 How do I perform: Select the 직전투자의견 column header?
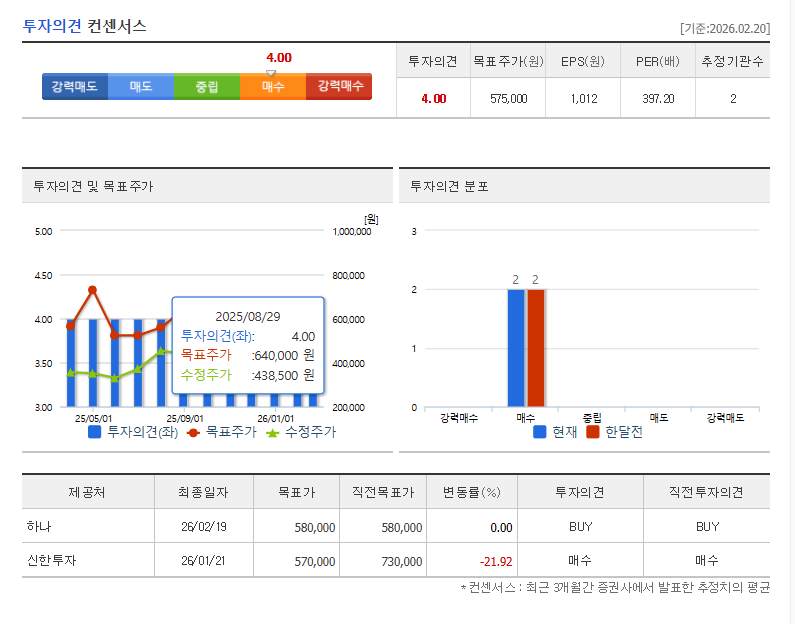click(x=707, y=492)
